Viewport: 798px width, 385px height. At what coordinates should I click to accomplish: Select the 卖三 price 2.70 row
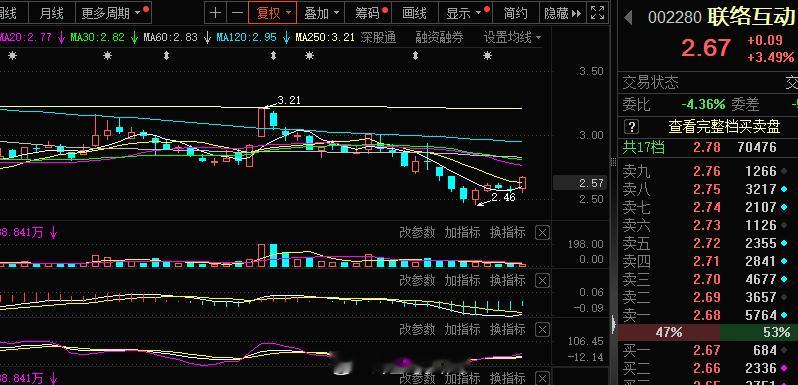point(708,279)
